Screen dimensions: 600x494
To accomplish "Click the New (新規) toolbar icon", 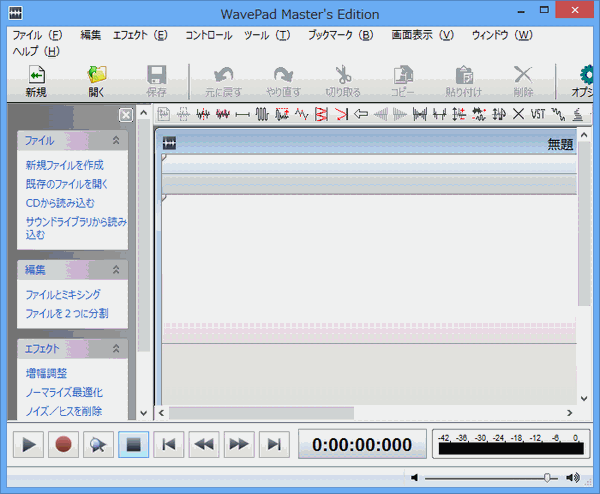I will click(37, 75).
